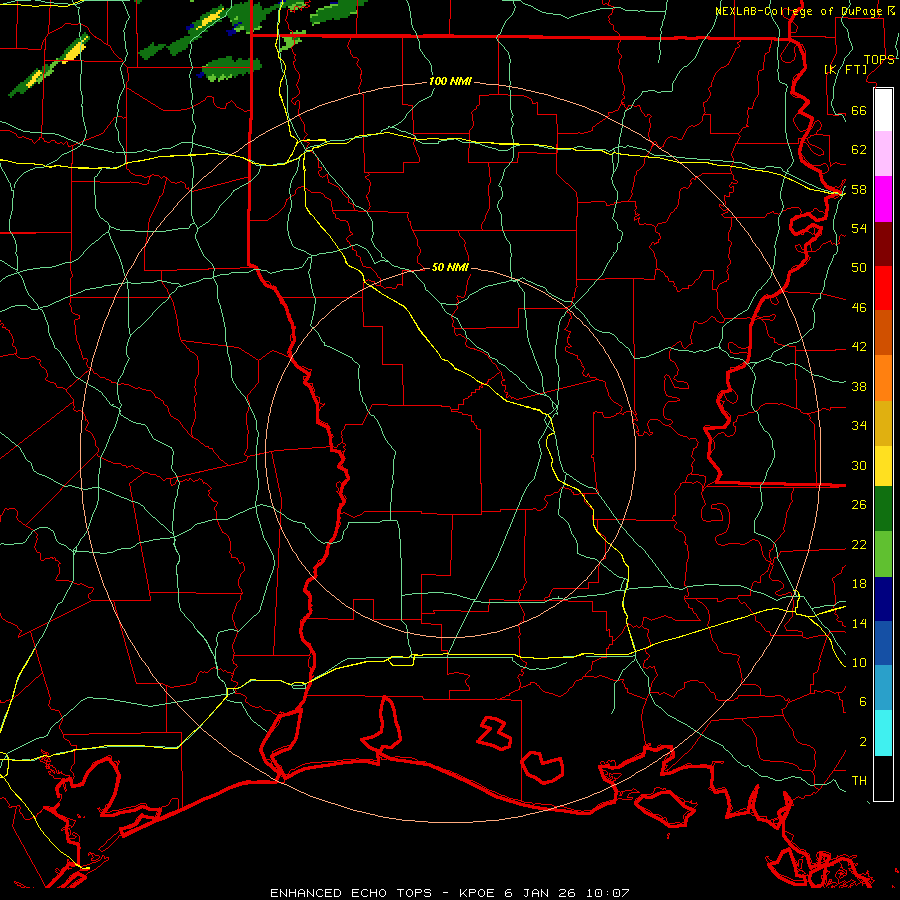Viewport: 900px width, 900px height.
Task: Click the legend value "34"
Action: click(859, 426)
